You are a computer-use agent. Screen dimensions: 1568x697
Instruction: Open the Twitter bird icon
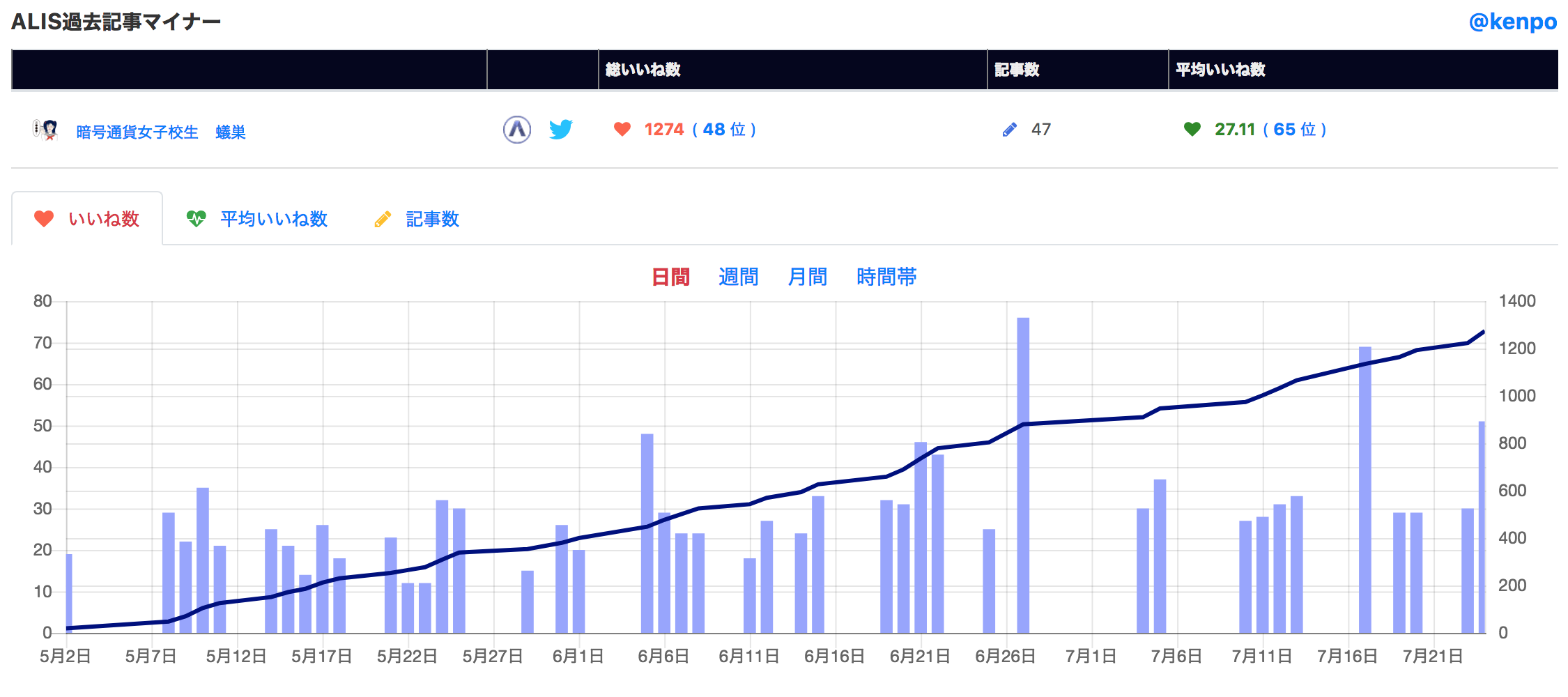[560, 130]
